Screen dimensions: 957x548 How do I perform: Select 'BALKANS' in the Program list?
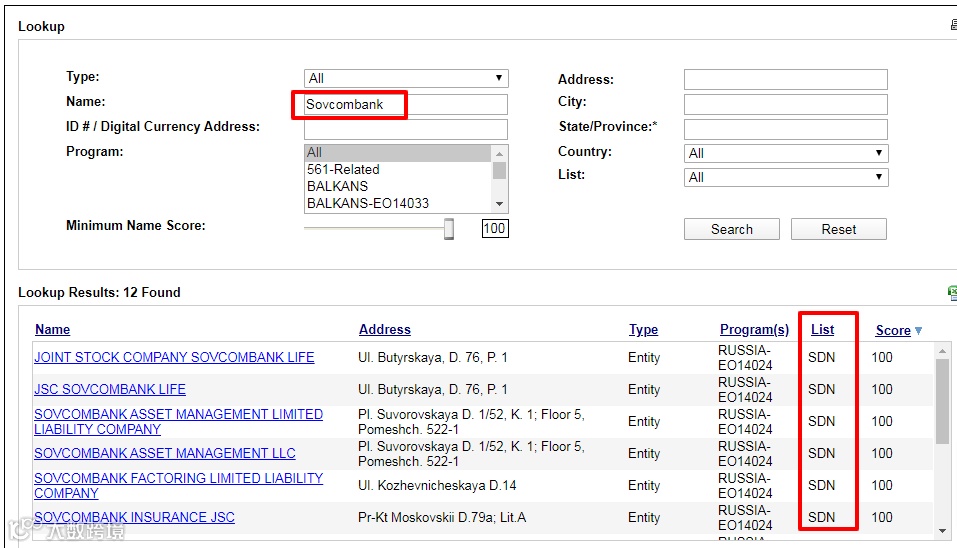click(397, 186)
